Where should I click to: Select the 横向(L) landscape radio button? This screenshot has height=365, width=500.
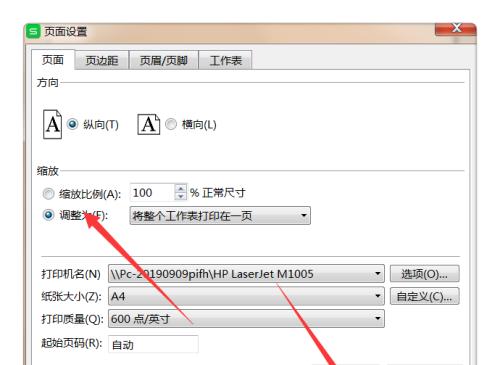pos(171,124)
